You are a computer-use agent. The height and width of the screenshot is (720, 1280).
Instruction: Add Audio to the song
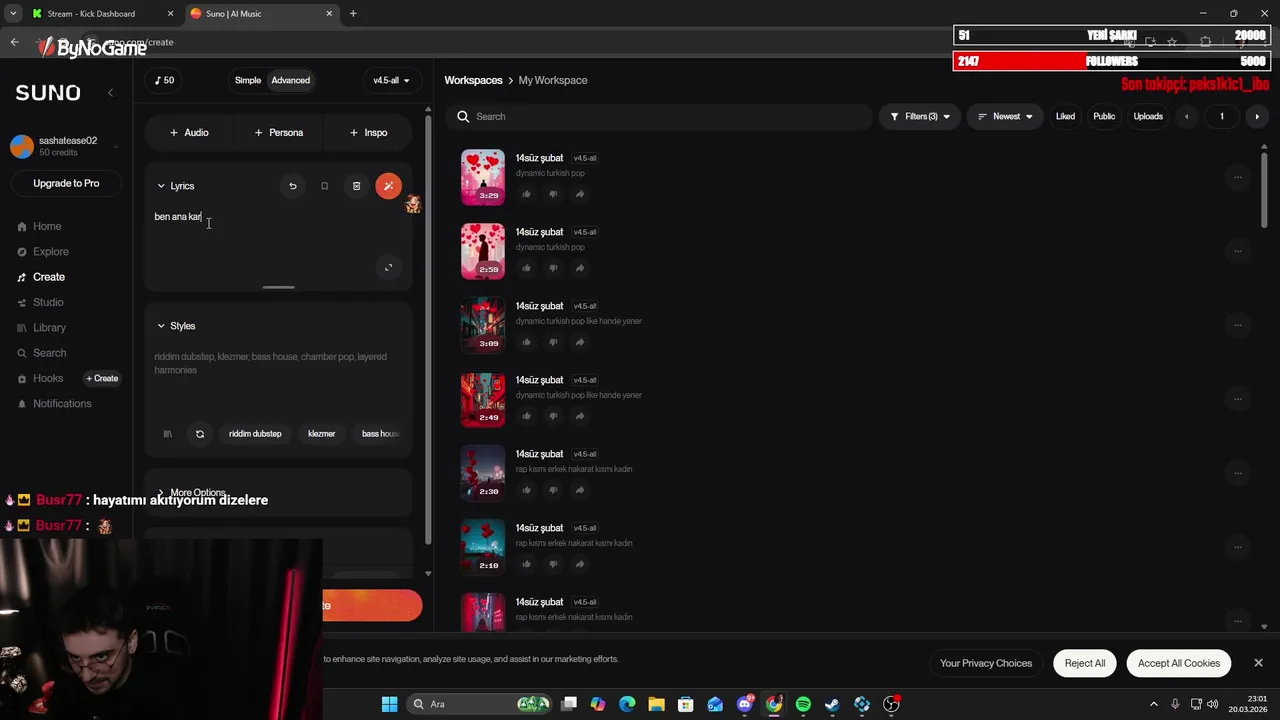(189, 132)
